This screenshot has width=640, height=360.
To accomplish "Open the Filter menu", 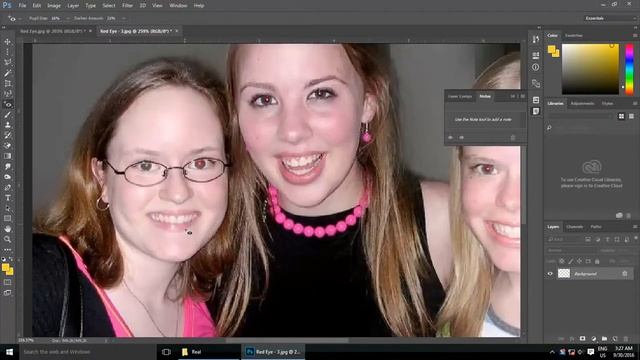I will 127,6.
